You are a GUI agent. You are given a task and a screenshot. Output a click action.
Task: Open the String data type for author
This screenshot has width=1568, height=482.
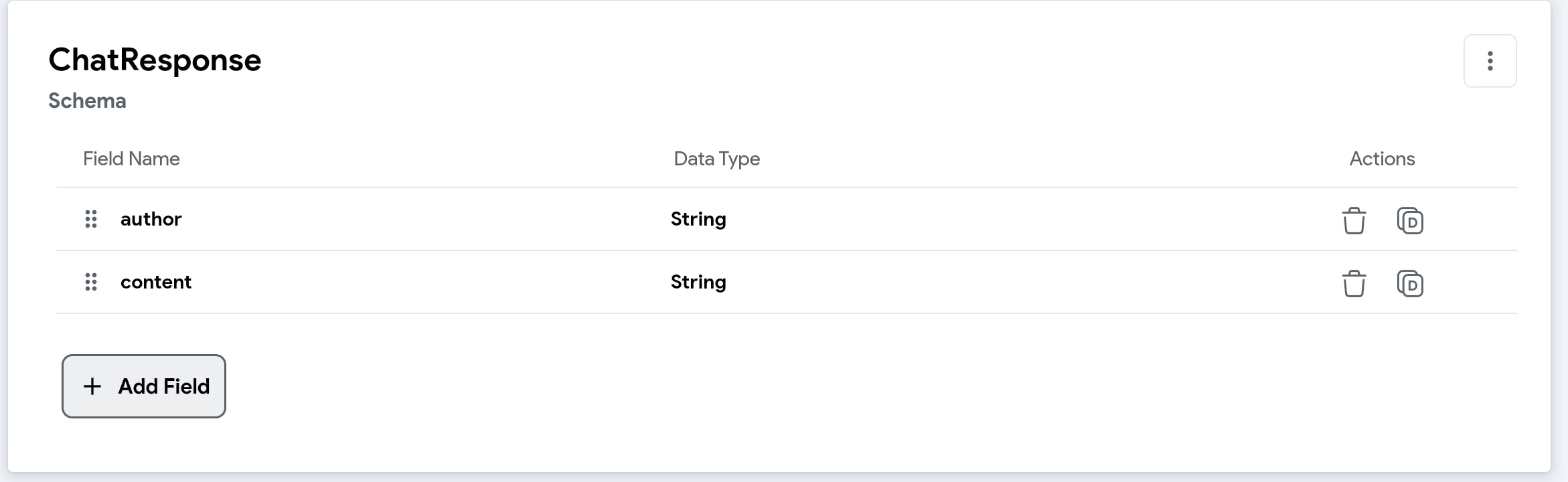click(x=698, y=219)
